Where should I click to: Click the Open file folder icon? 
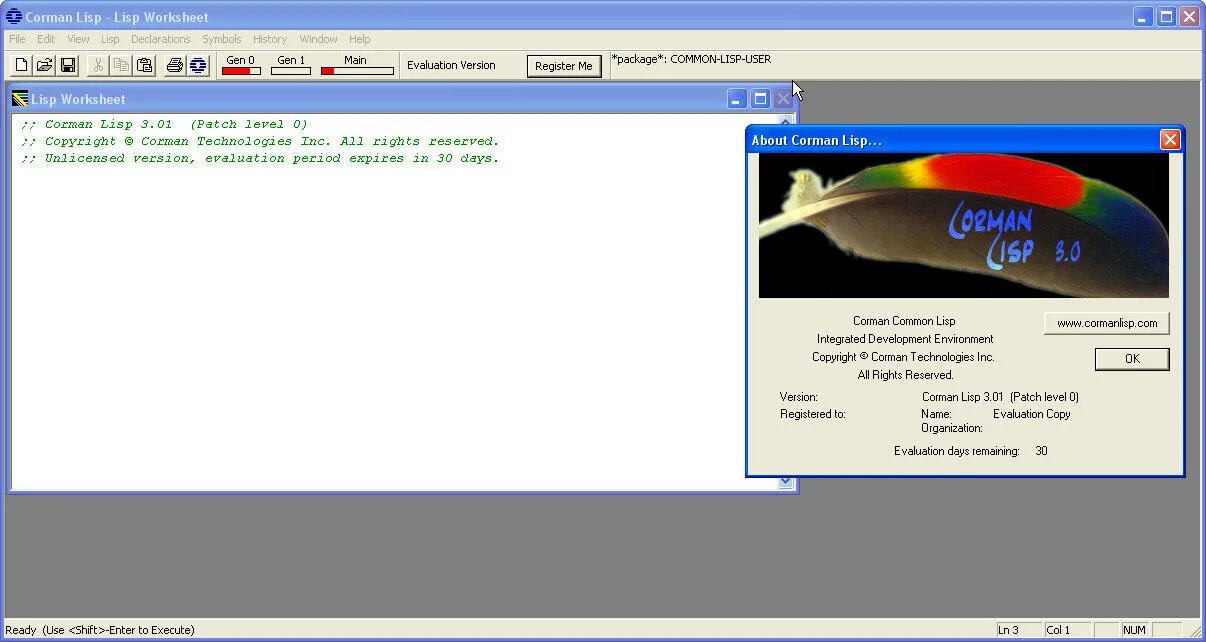click(44, 65)
